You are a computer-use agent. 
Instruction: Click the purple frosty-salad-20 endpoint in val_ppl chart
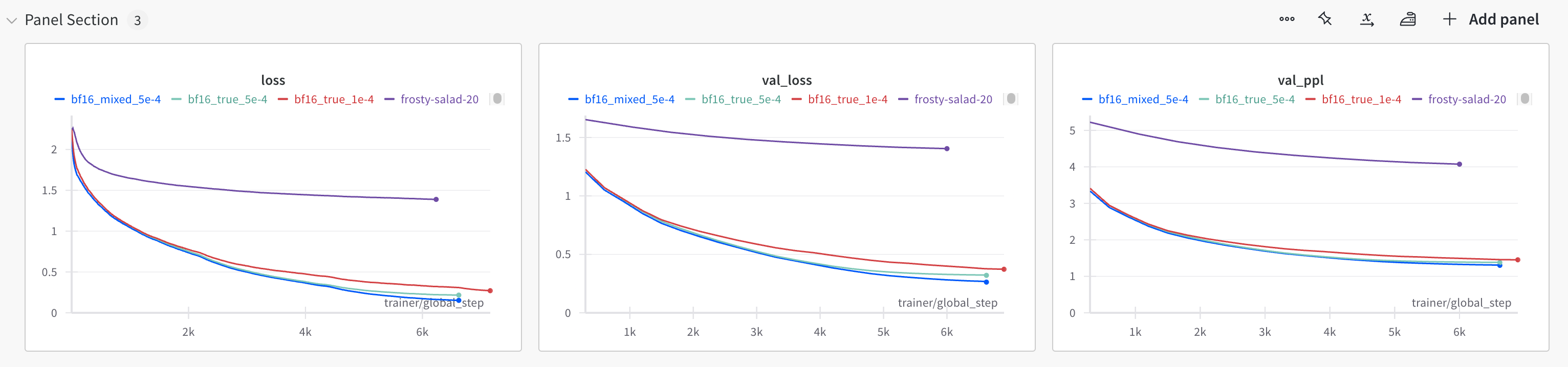(1460, 164)
